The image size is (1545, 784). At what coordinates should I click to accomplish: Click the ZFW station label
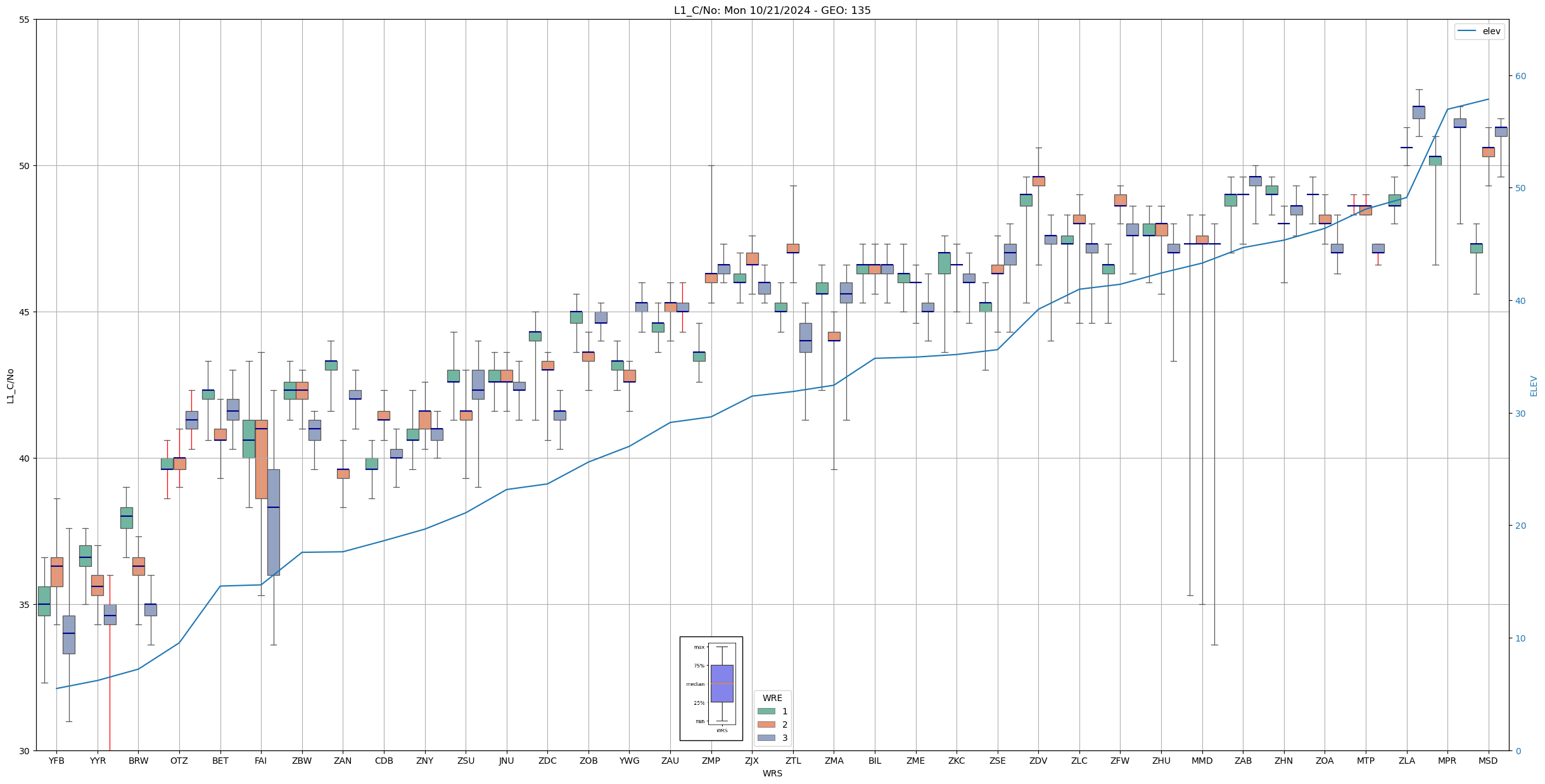pos(1121,761)
